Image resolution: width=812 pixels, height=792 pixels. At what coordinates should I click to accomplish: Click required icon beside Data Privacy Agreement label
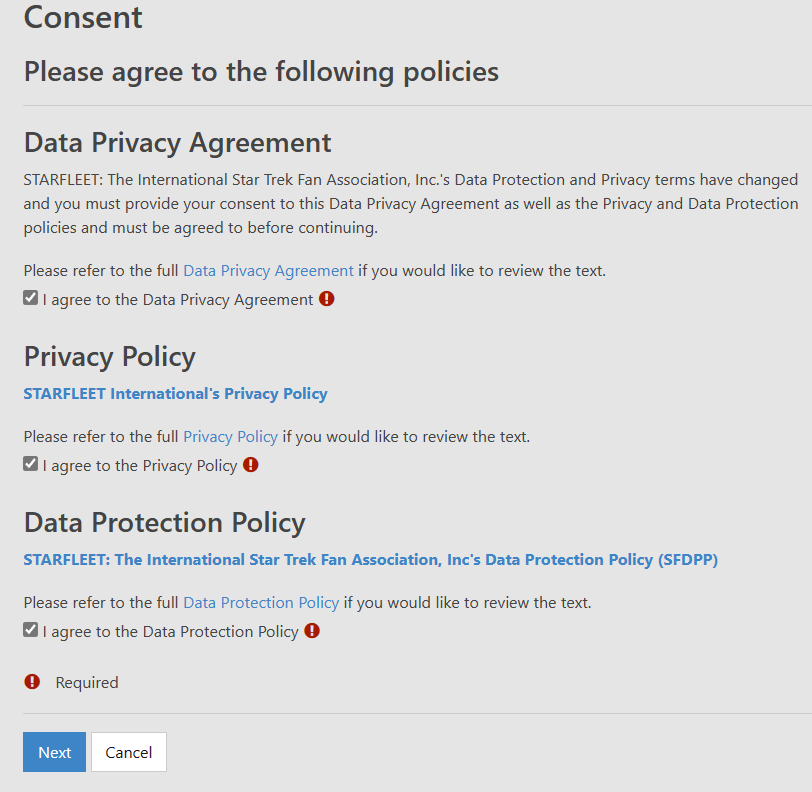tap(326, 299)
